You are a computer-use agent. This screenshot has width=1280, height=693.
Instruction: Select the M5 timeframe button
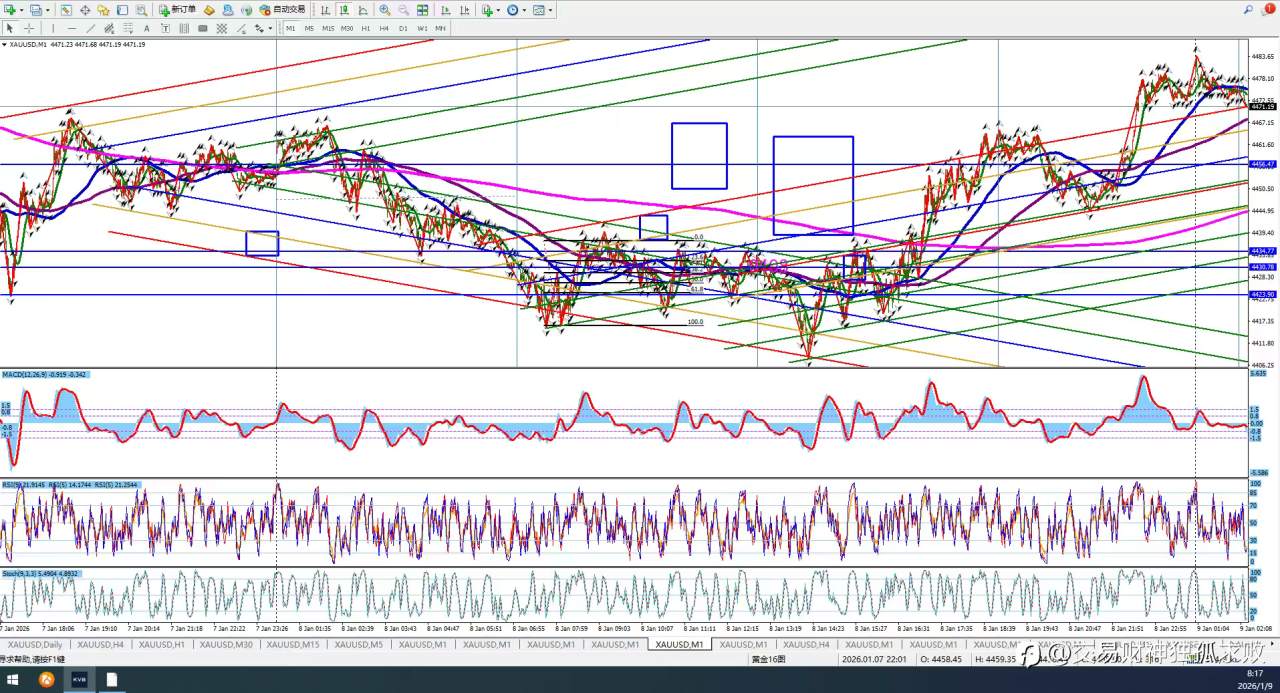309,28
